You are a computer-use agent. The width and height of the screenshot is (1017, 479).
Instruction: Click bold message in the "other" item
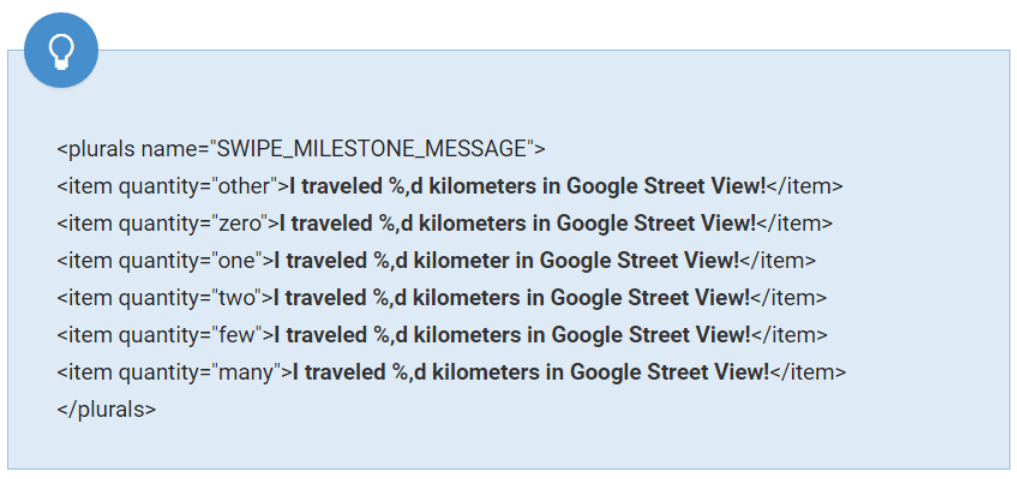point(527,187)
